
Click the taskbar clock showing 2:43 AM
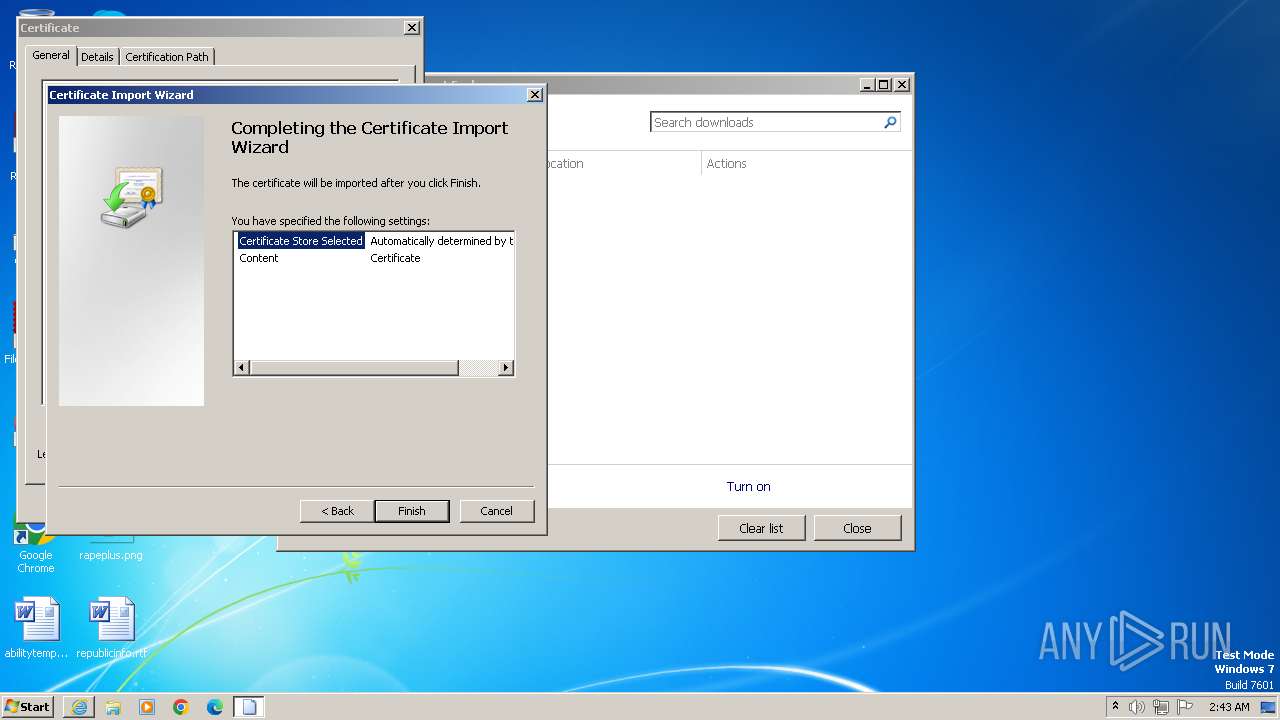click(x=1229, y=707)
